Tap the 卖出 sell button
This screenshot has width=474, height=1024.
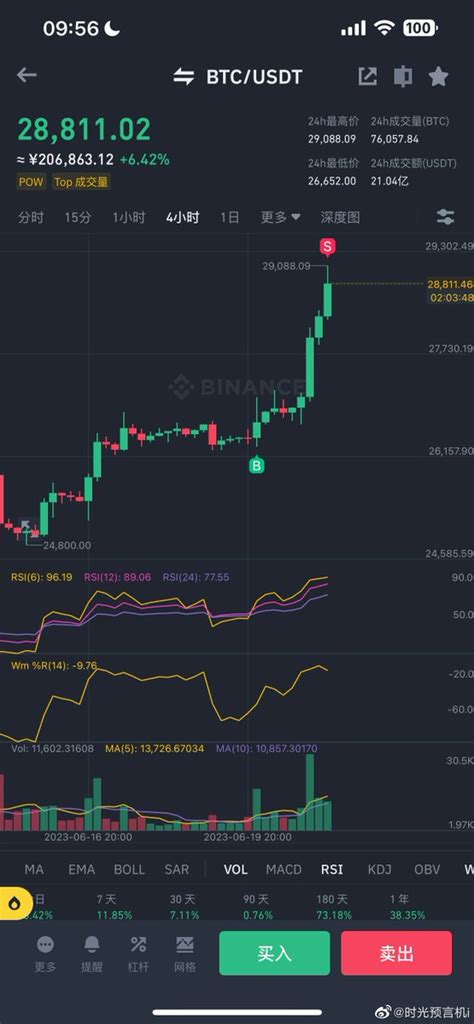pyautogui.click(x=396, y=953)
